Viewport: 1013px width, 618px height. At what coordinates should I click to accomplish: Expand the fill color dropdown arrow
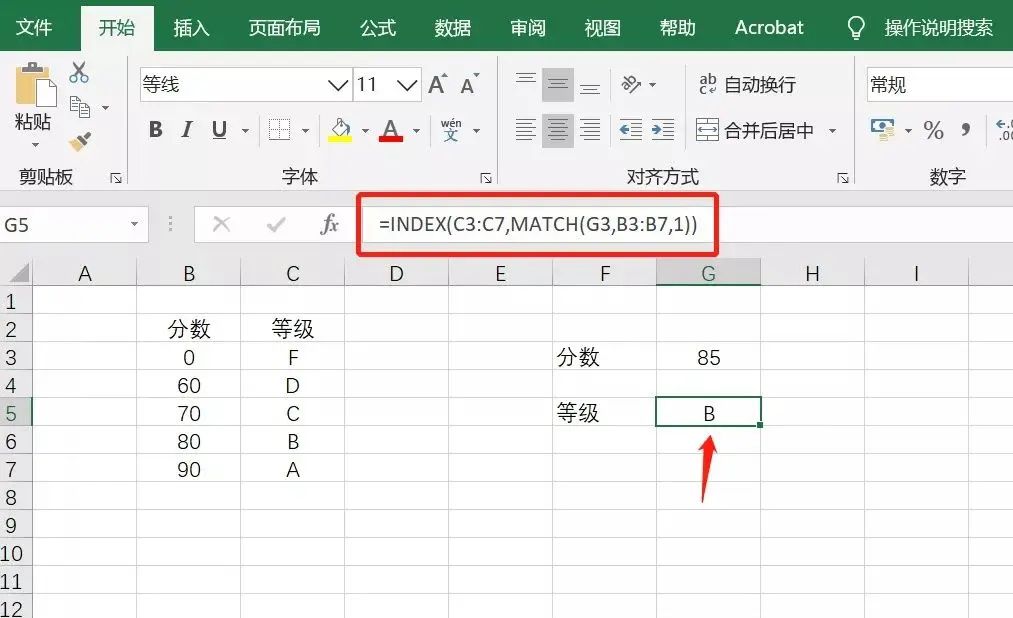click(365, 131)
